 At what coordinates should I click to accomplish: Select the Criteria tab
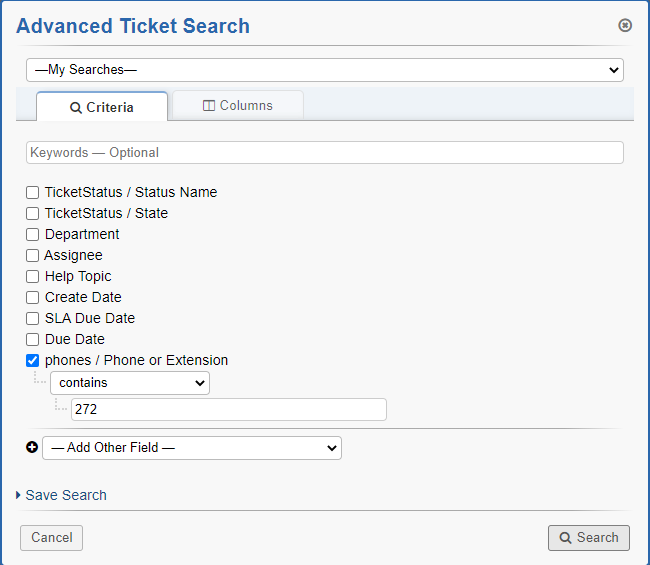pos(102,107)
